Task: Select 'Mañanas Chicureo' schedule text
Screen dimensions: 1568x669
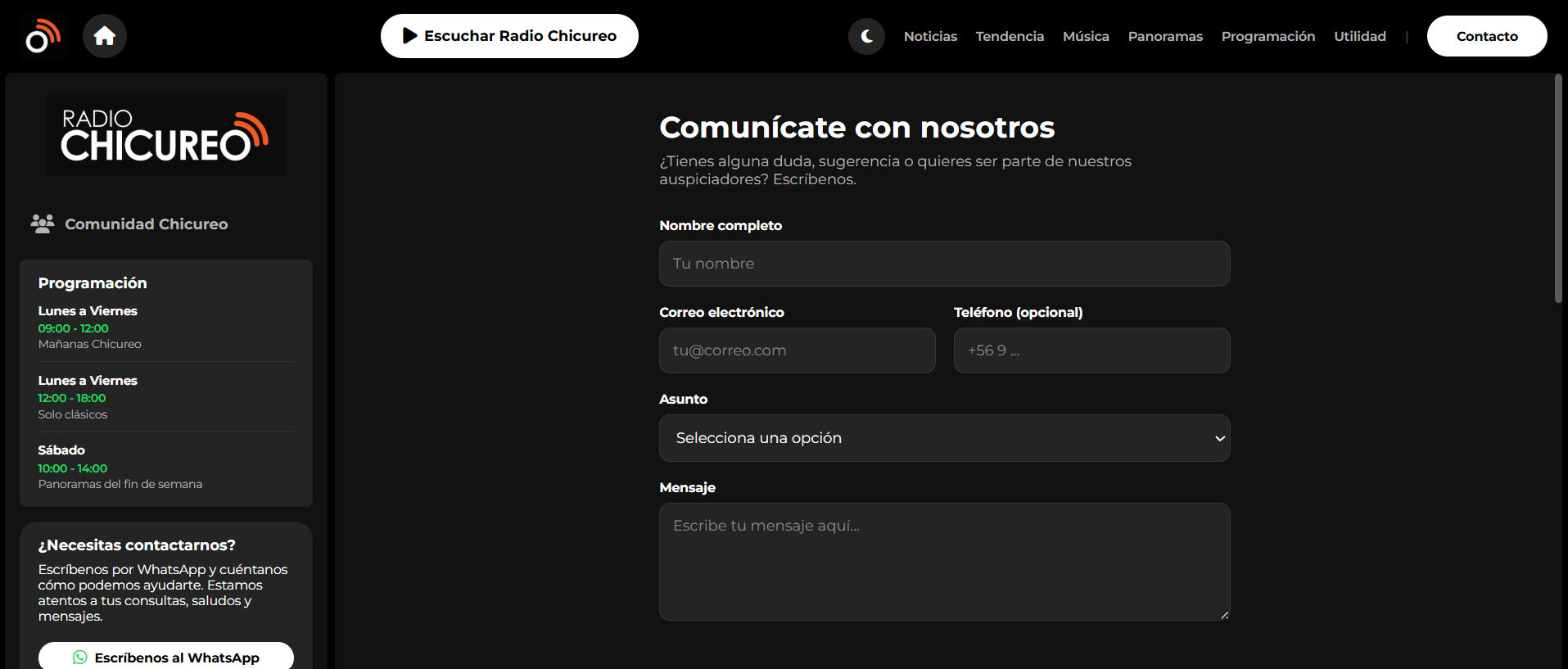Action: click(90, 344)
